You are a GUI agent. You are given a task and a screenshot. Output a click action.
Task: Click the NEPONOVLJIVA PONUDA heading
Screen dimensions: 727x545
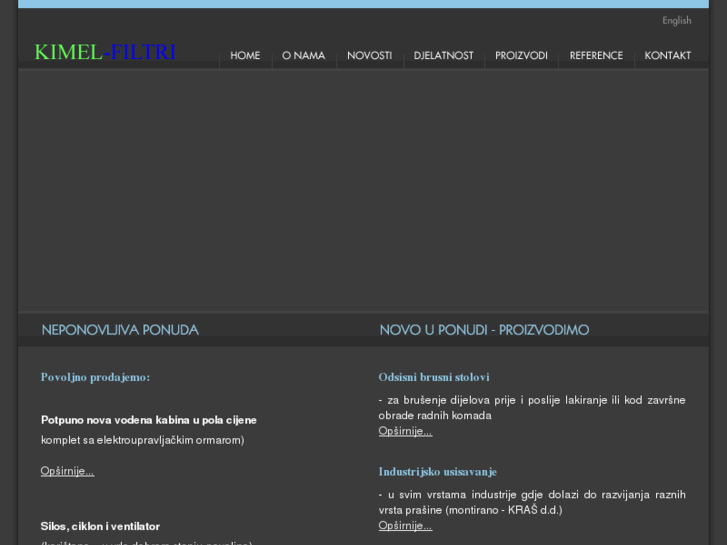pos(120,330)
